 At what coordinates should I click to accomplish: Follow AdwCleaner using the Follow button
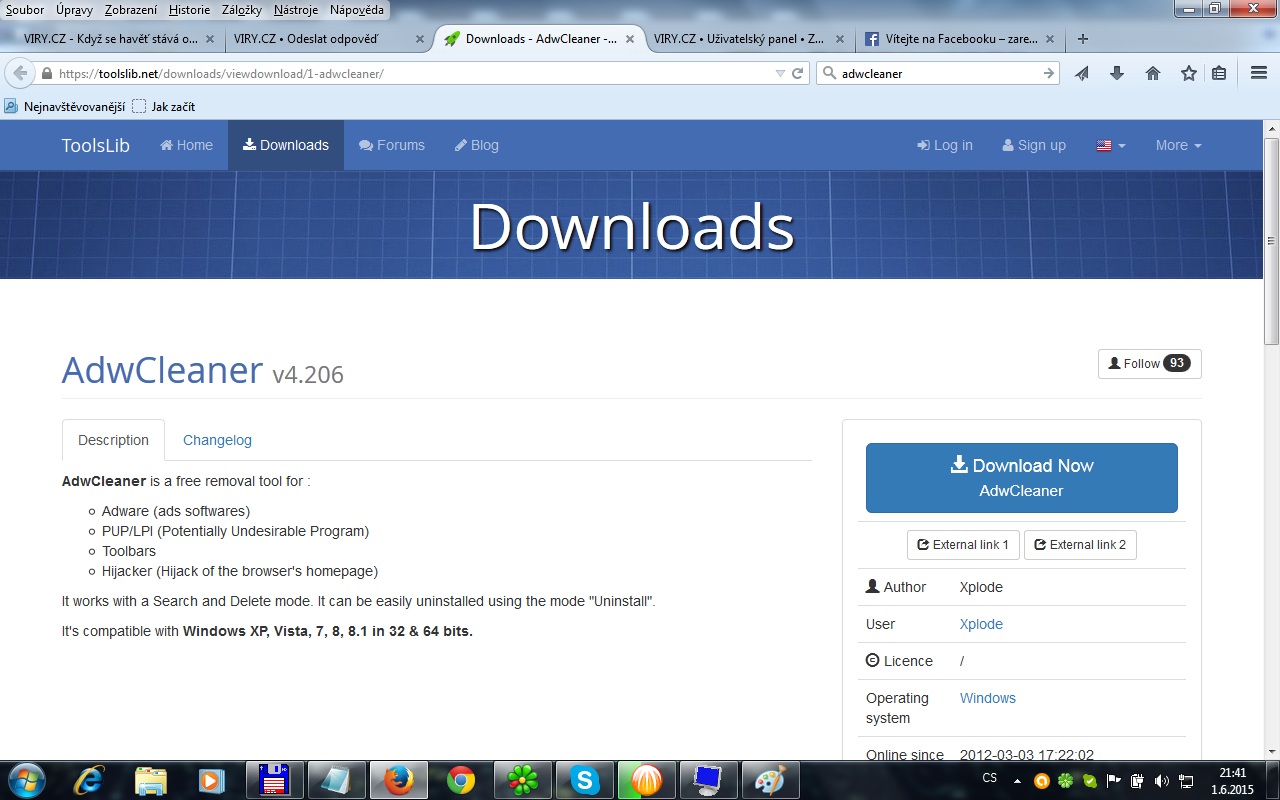click(1149, 364)
